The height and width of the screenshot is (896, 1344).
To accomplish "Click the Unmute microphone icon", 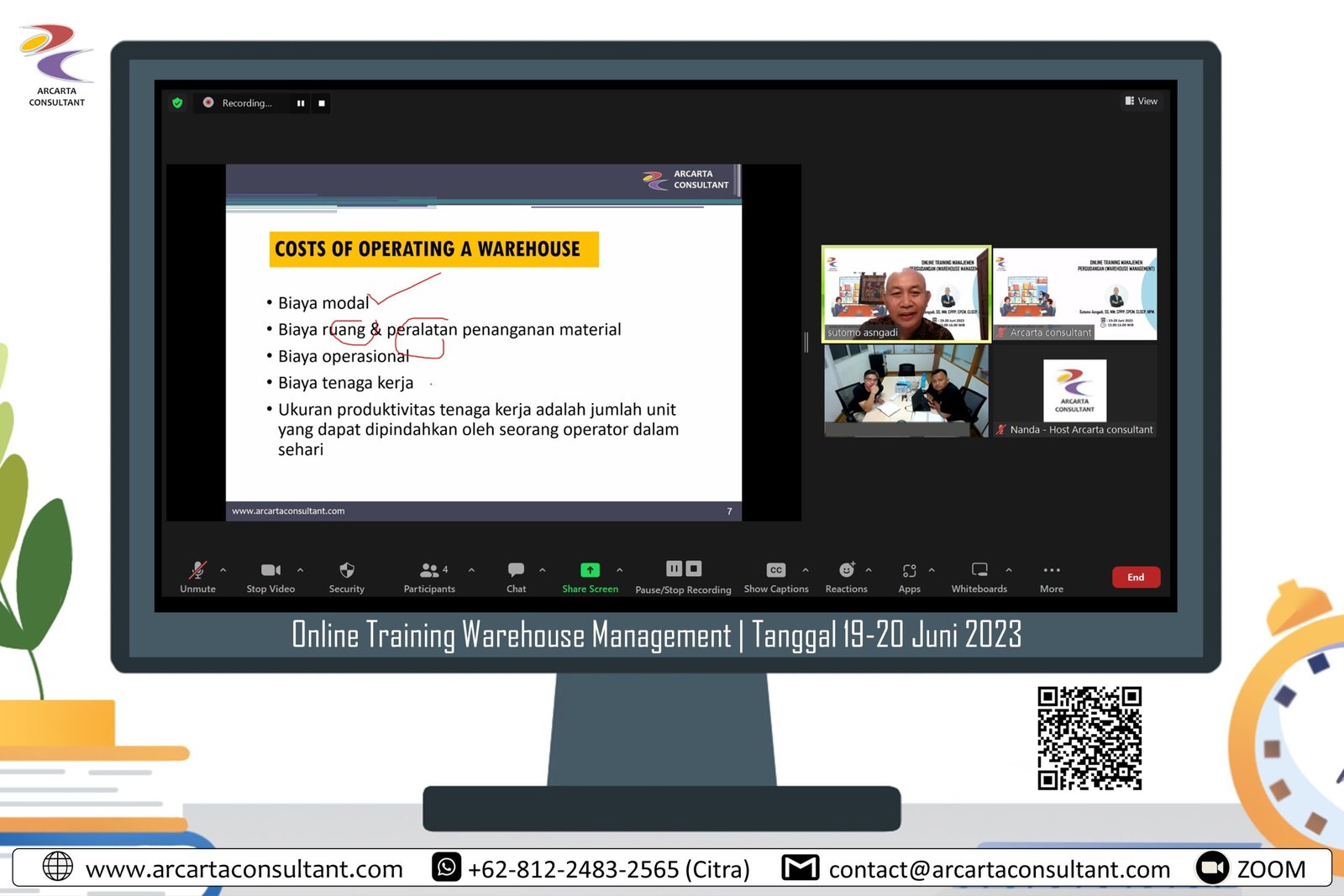I will tap(197, 571).
